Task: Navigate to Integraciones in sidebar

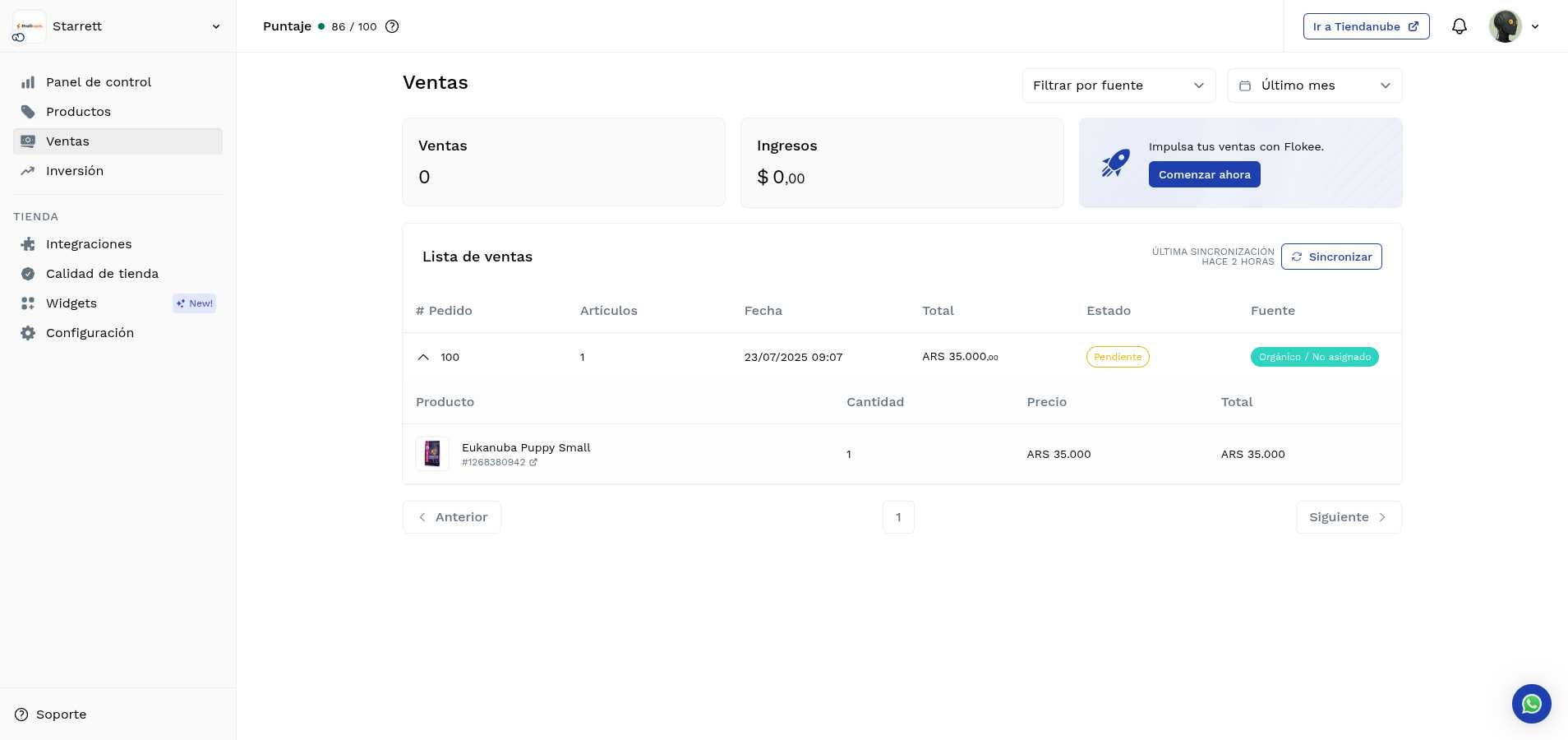Action: (89, 244)
